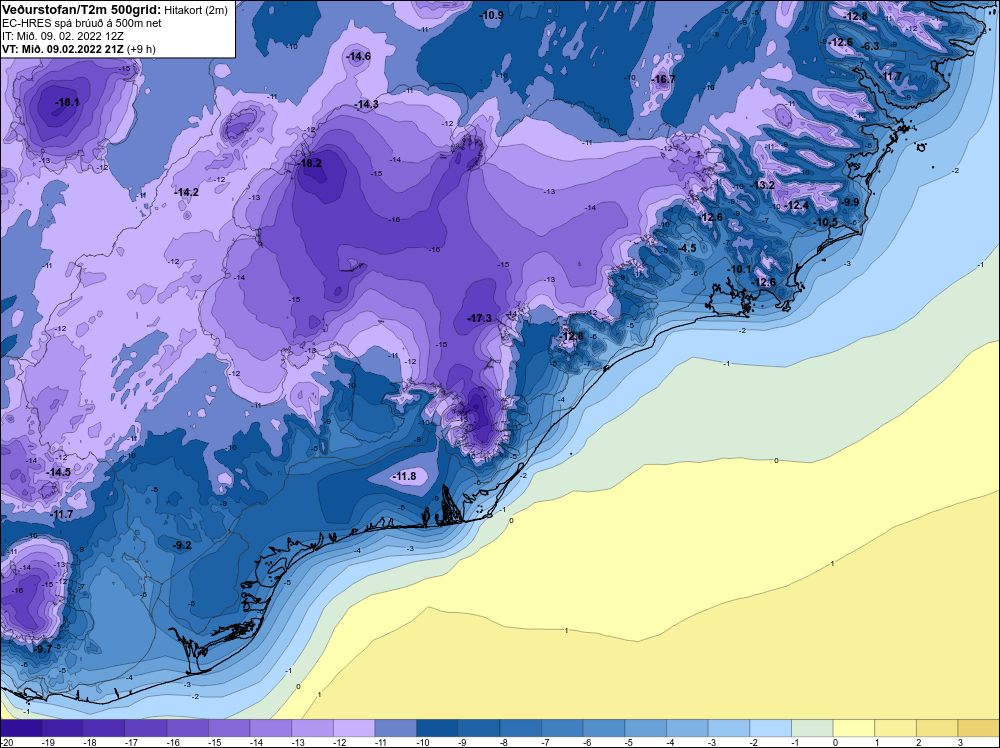Click the valid time 'VT: Mið. 09.02.2022 21Z'

coord(62,49)
